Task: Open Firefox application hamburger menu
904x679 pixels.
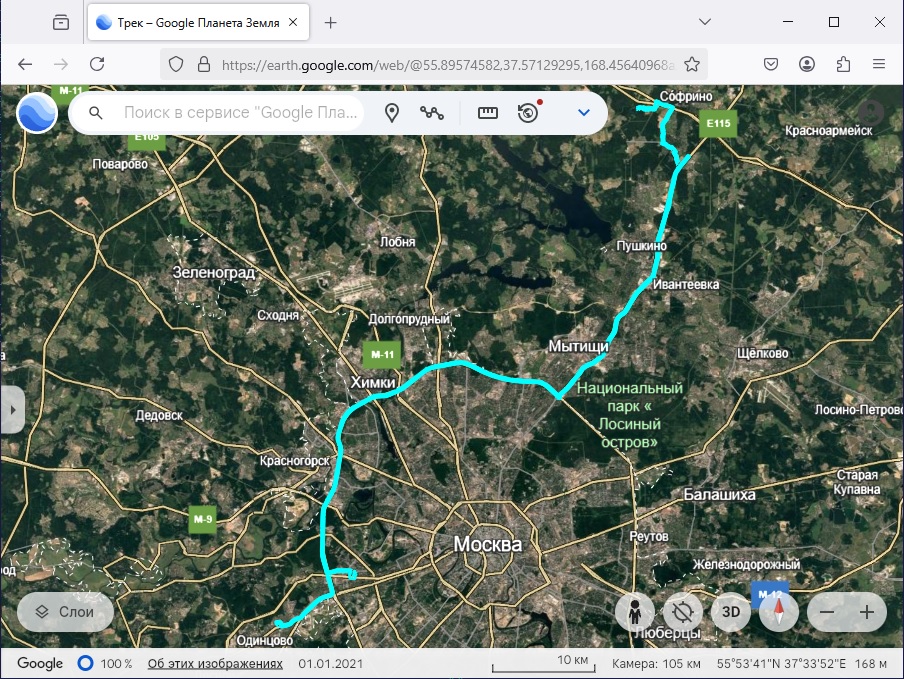Action: click(x=879, y=64)
